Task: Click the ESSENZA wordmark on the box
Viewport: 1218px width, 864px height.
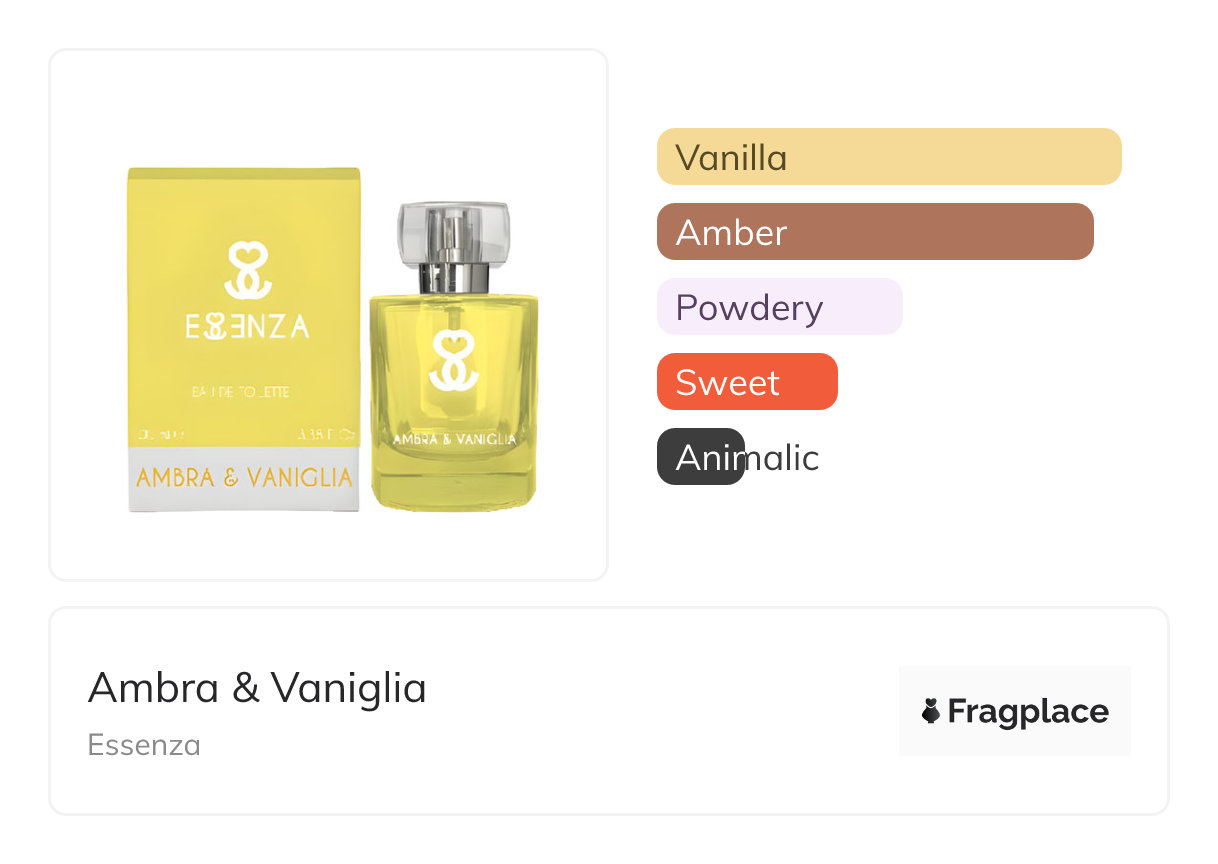Action: tap(247, 327)
